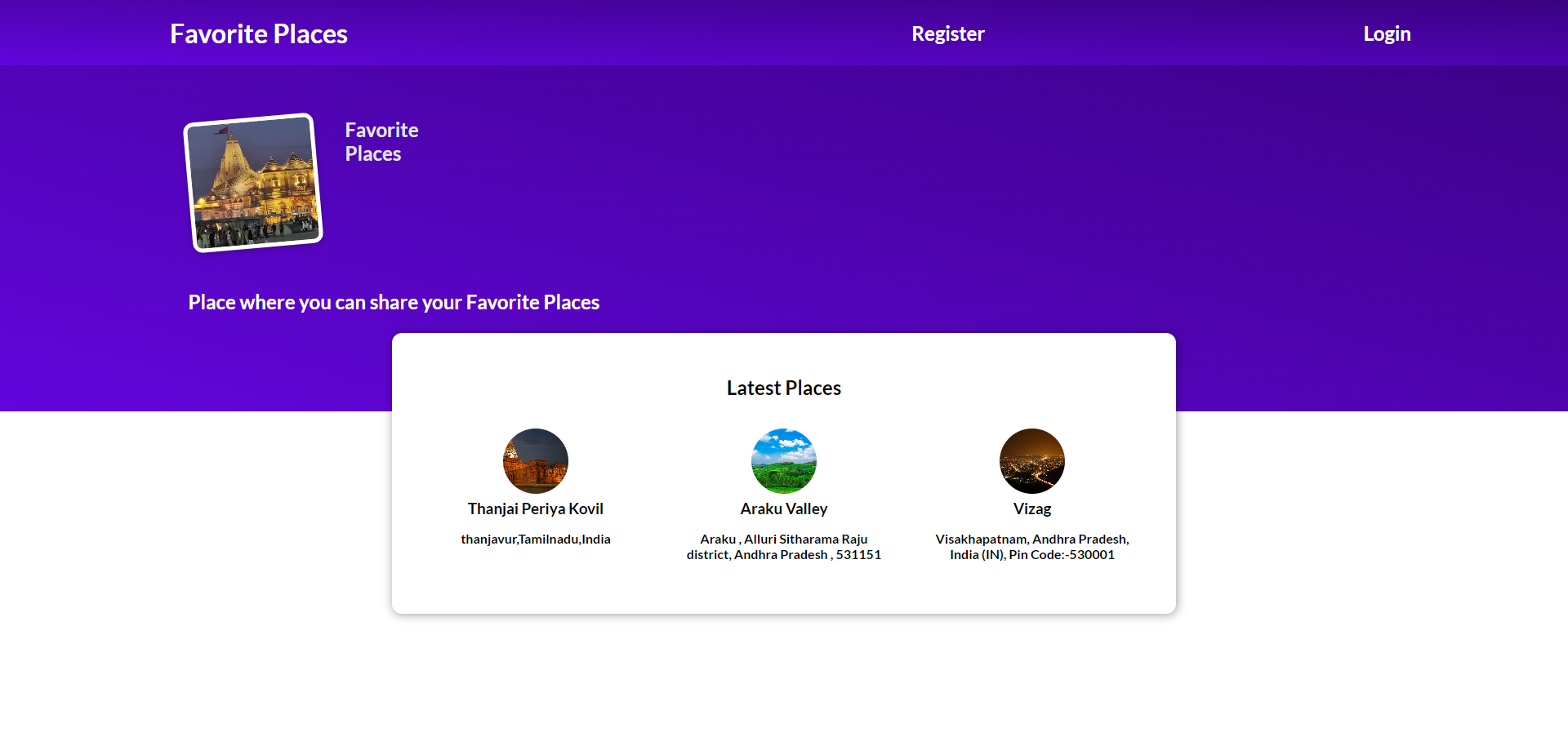The image size is (1568, 755).
Task: Select the Araku Valley place name
Action: (783, 508)
